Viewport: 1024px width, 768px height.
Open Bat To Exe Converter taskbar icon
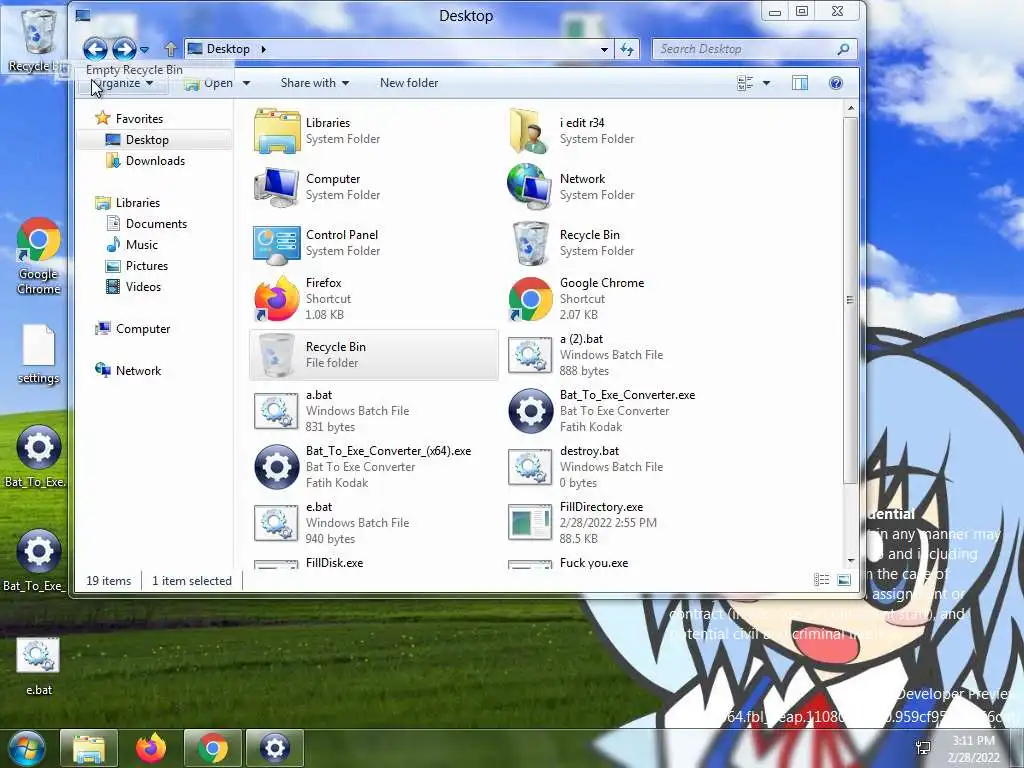[275, 748]
